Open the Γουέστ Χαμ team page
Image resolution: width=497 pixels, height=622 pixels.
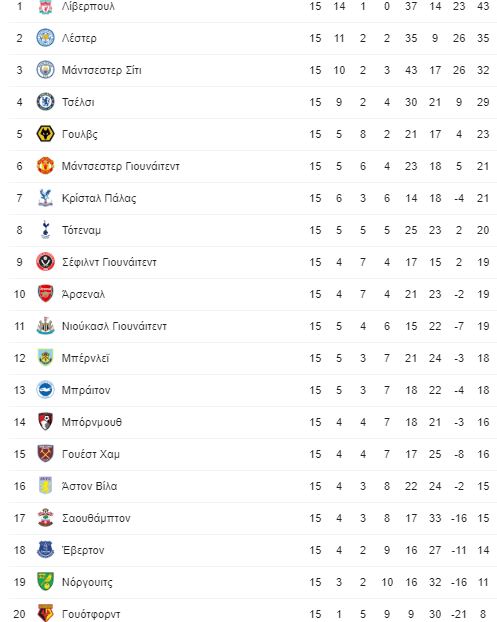(90, 454)
